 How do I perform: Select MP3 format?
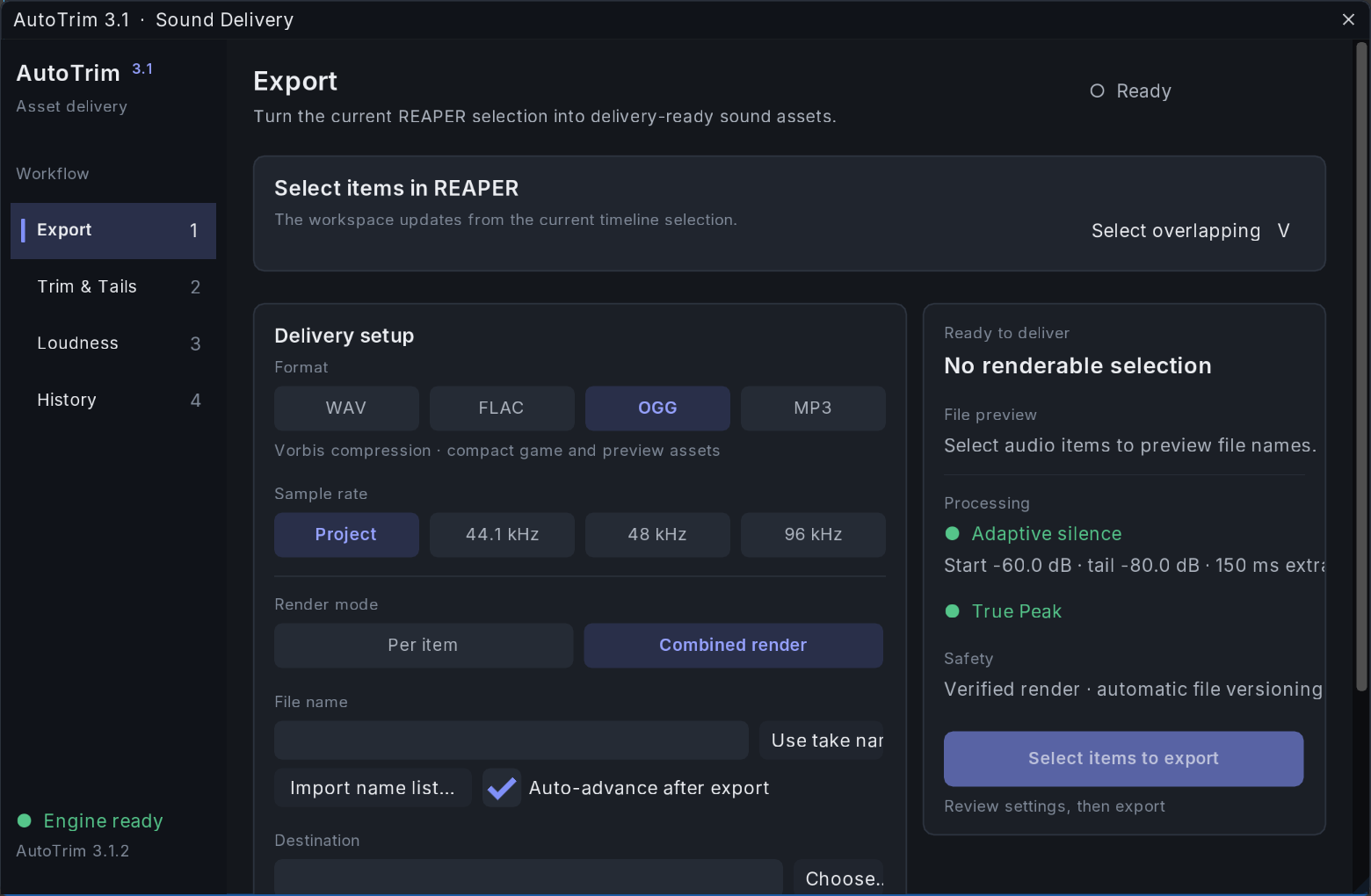click(x=813, y=408)
